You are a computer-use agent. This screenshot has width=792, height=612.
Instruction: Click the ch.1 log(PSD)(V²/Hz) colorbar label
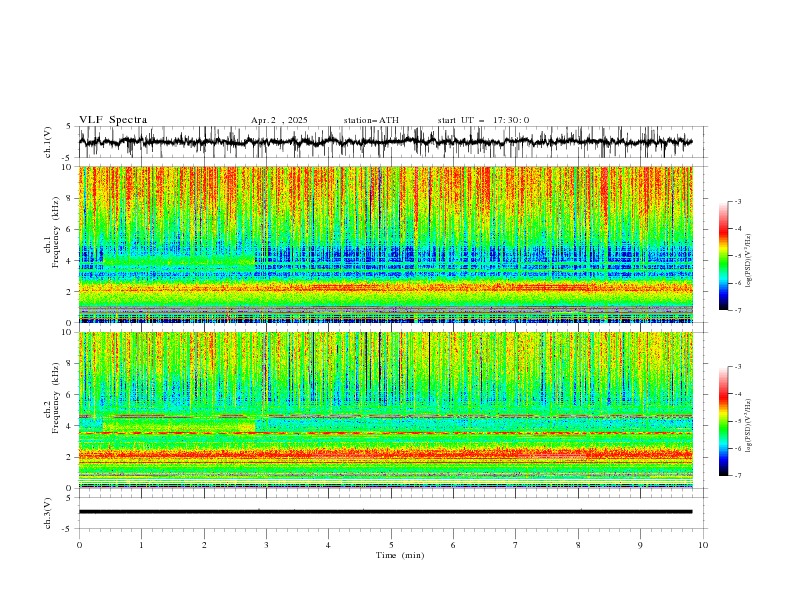(749, 261)
